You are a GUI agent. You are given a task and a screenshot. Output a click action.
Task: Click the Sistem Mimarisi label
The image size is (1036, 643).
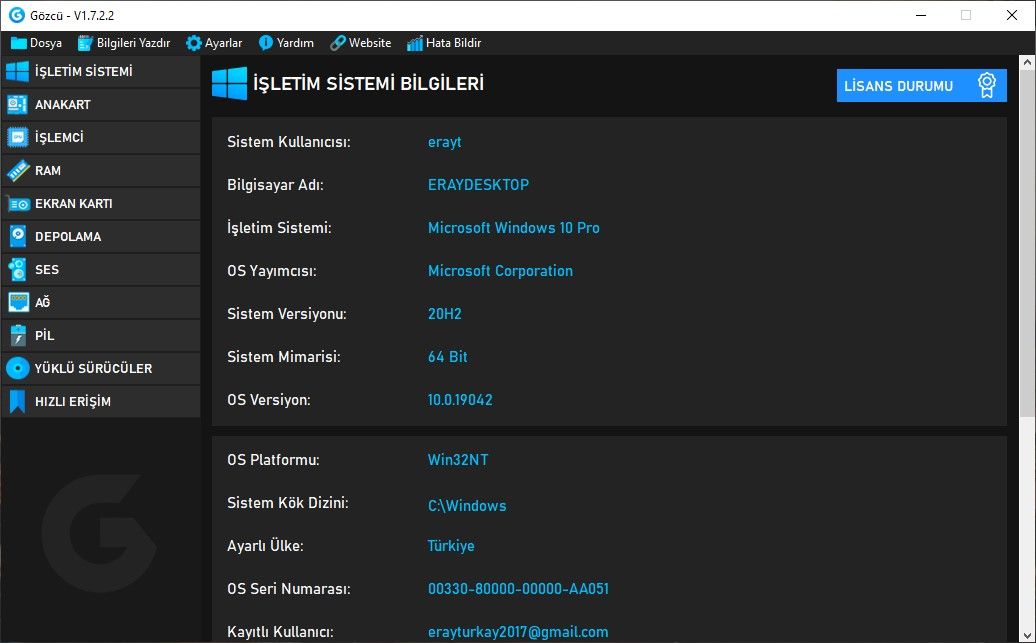tap(283, 357)
